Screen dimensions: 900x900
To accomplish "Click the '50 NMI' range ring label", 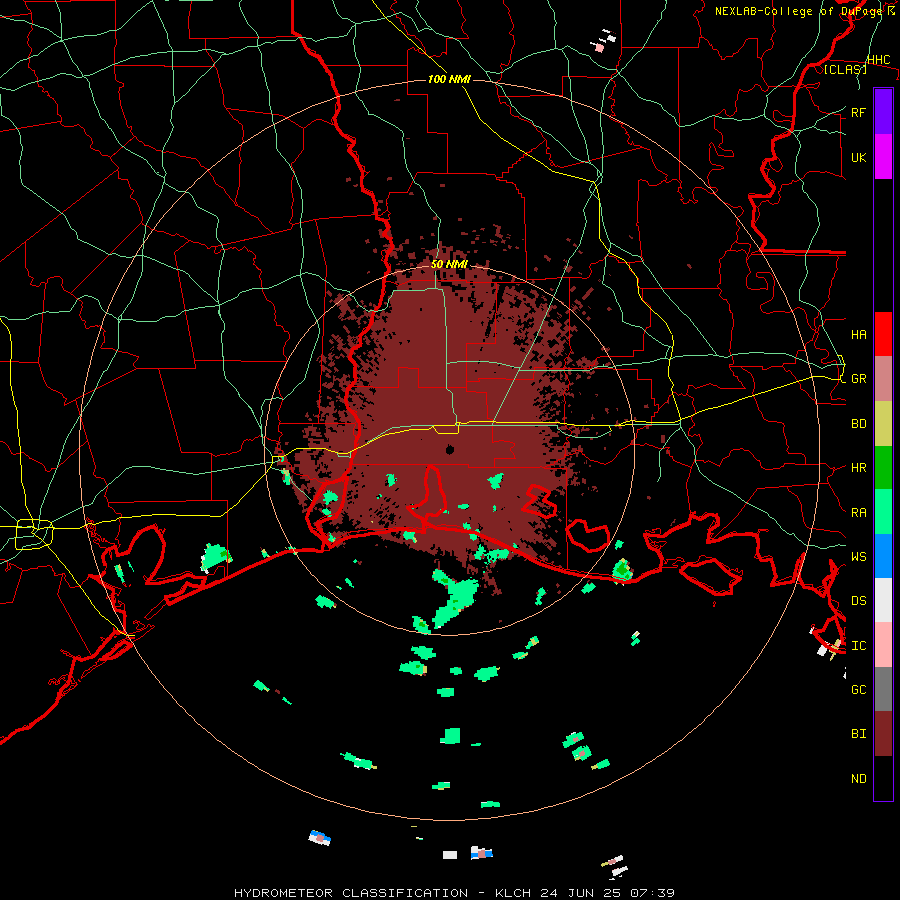I will click(449, 264).
